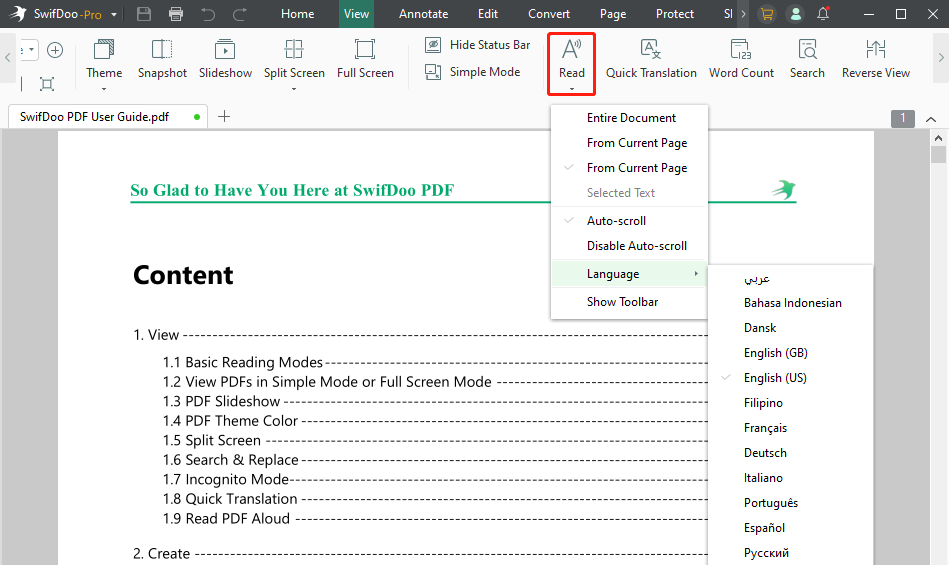This screenshot has width=949, height=565.
Task: Add a new document tab
Action: pyautogui.click(x=224, y=116)
